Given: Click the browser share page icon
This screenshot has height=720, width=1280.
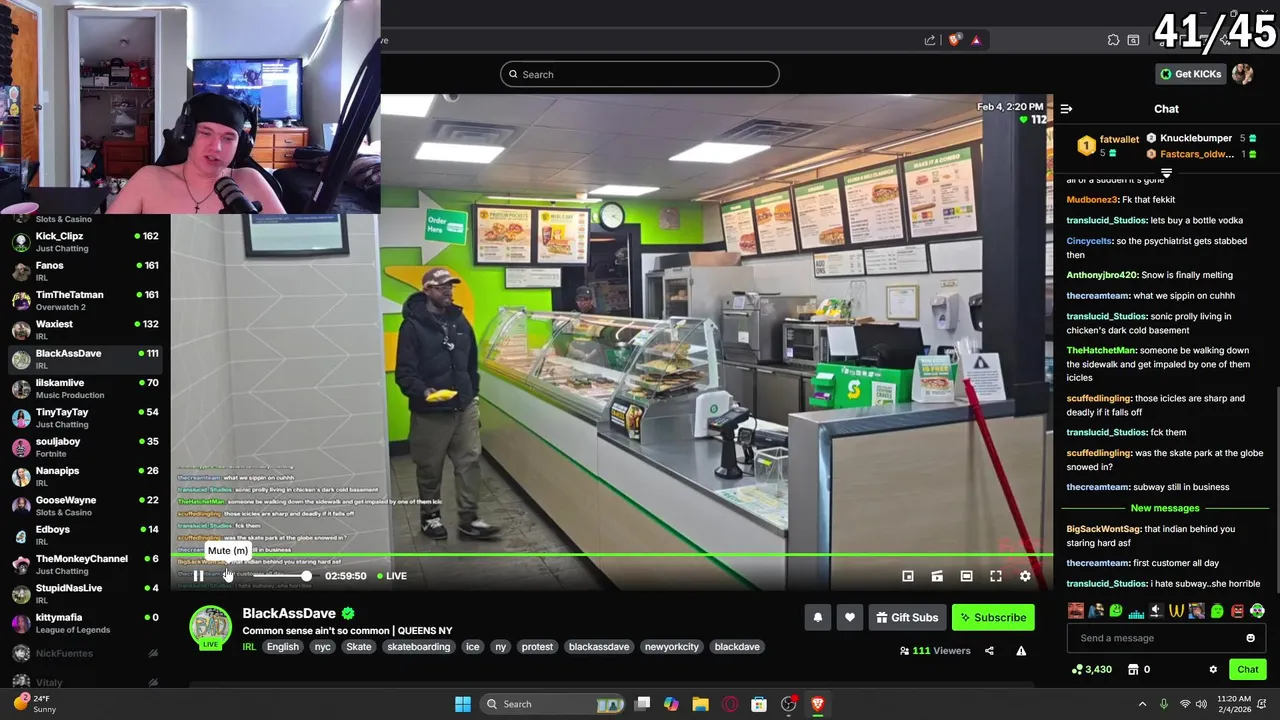Looking at the screenshot, I should coord(930,40).
